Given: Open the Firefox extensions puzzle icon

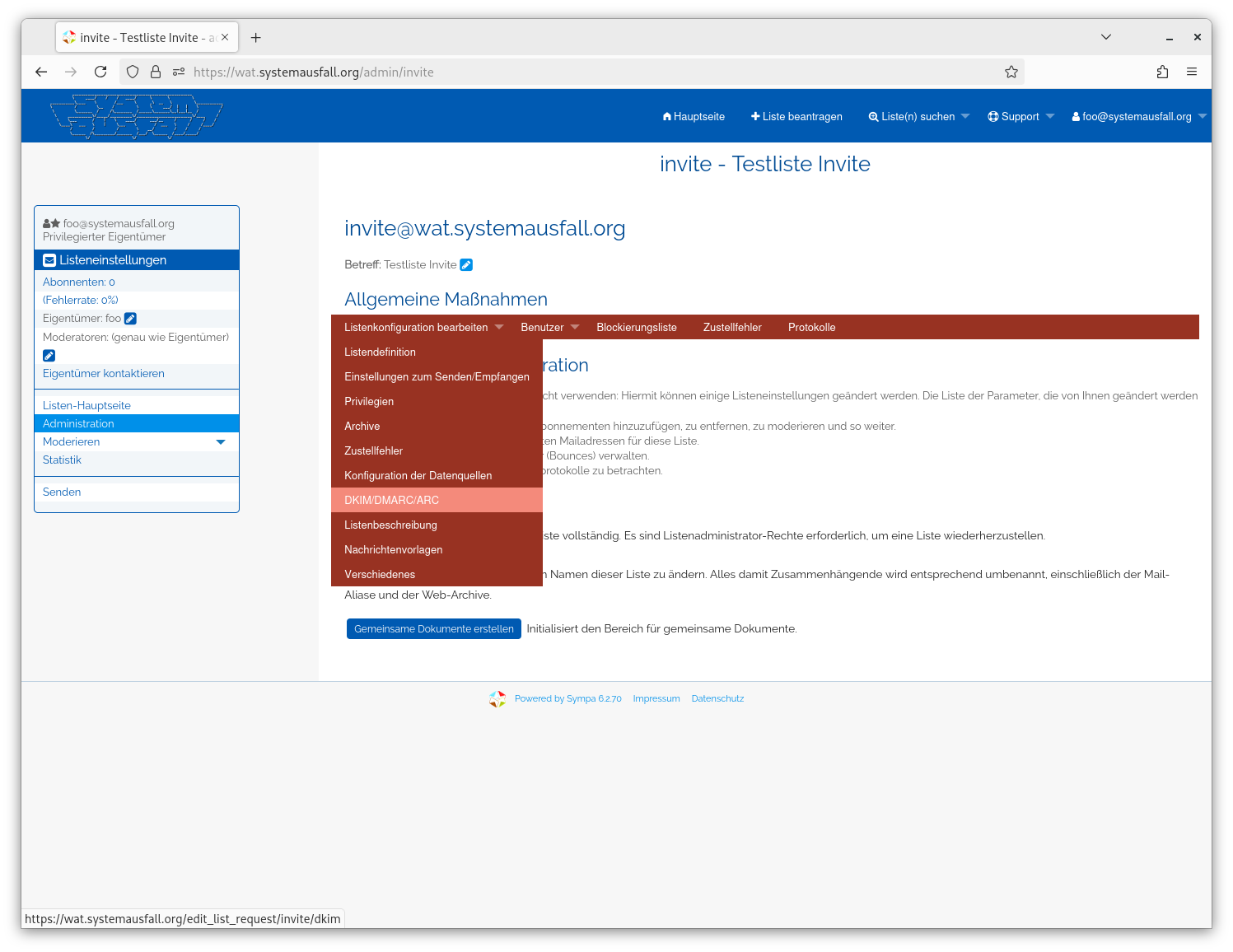Looking at the screenshot, I should click(1162, 72).
